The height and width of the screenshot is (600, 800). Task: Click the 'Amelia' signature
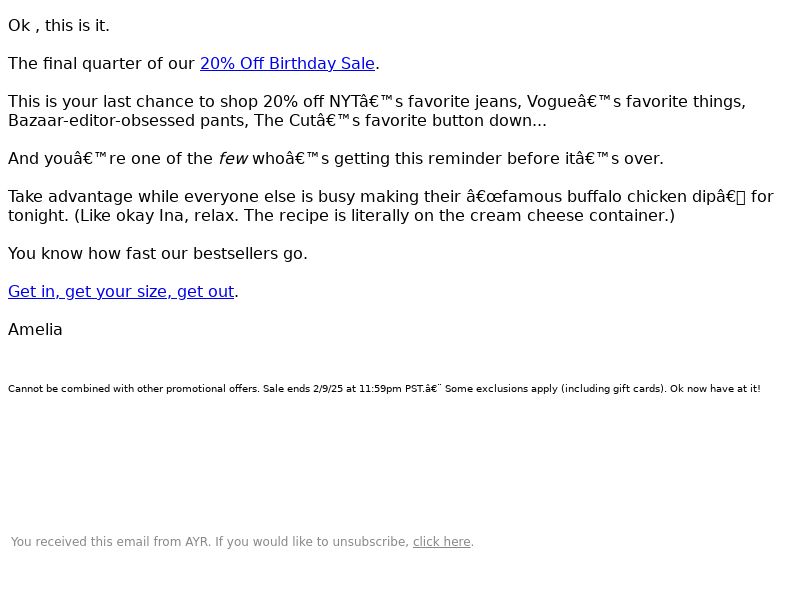pyautogui.click(x=35, y=330)
